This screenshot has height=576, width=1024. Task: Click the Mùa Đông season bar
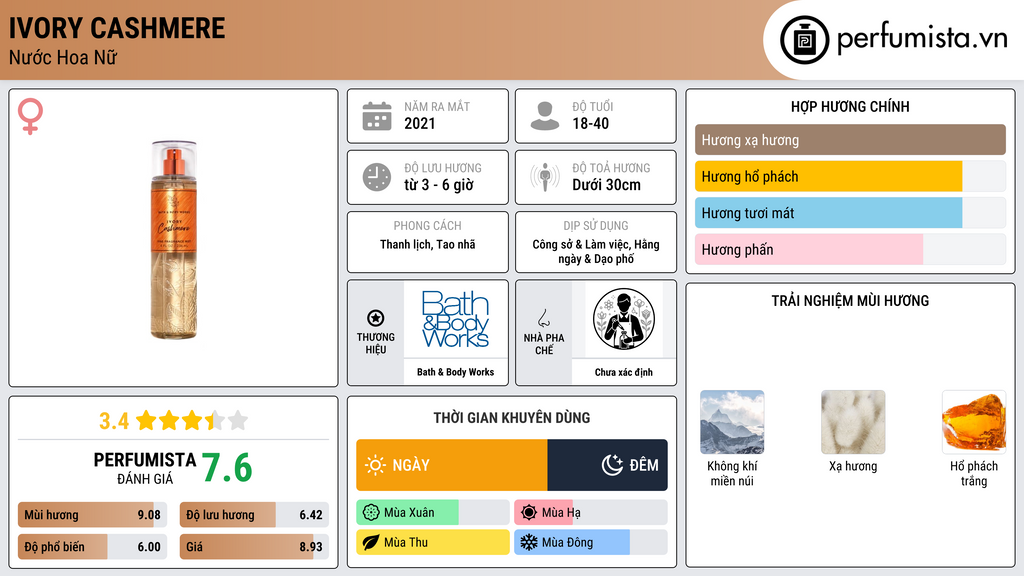590,542
